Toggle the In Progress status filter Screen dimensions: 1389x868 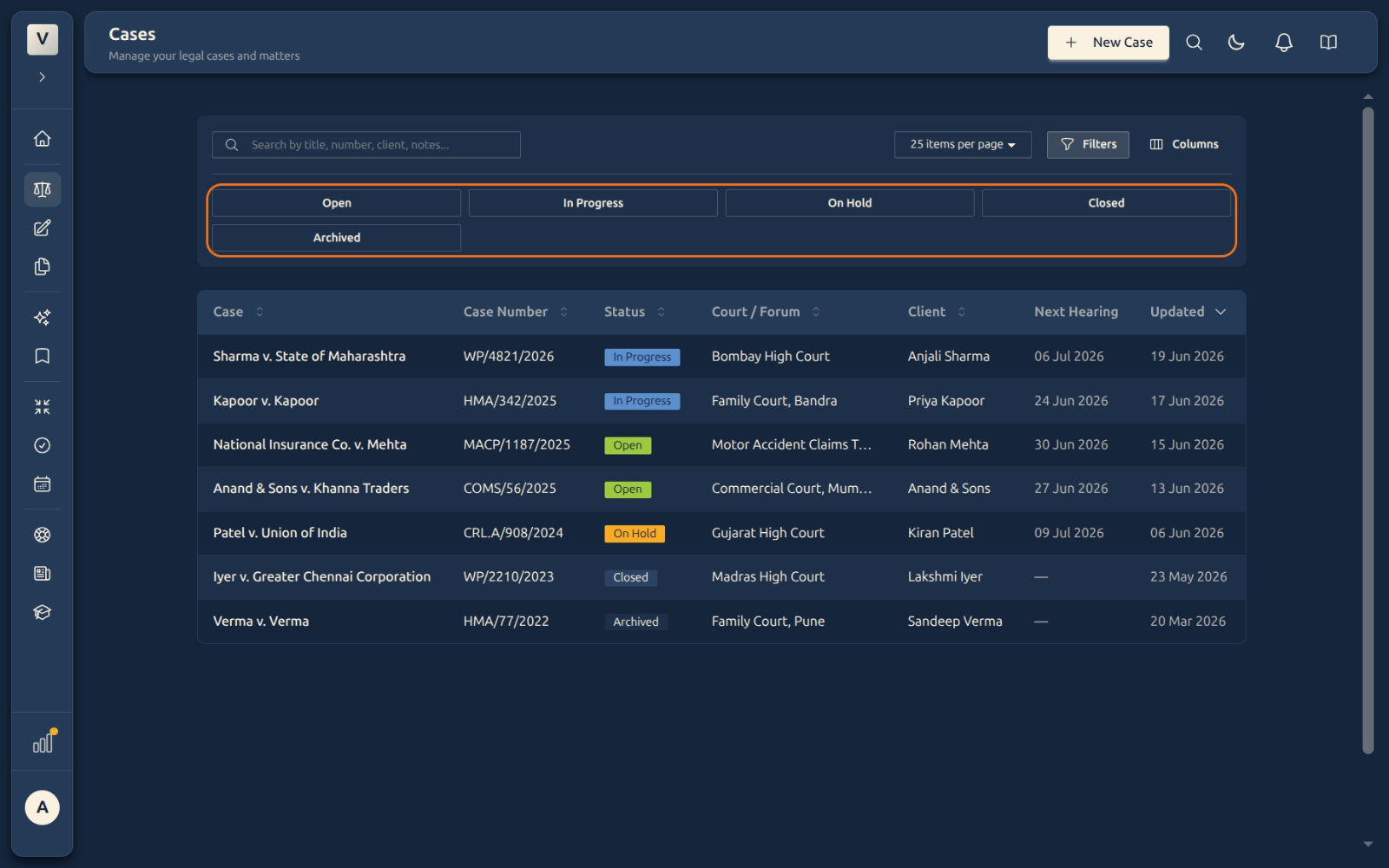pyautogui.click(x=593, y=203)
